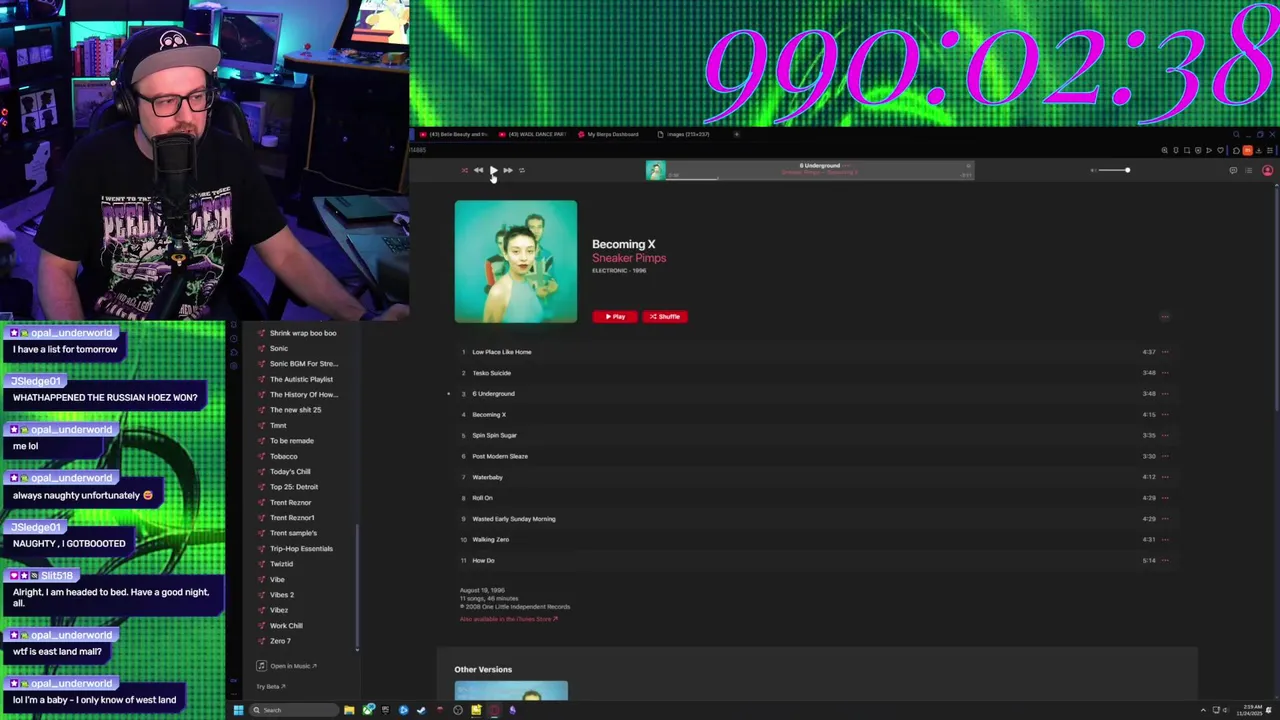Open Today's Chill playlist

290,472
